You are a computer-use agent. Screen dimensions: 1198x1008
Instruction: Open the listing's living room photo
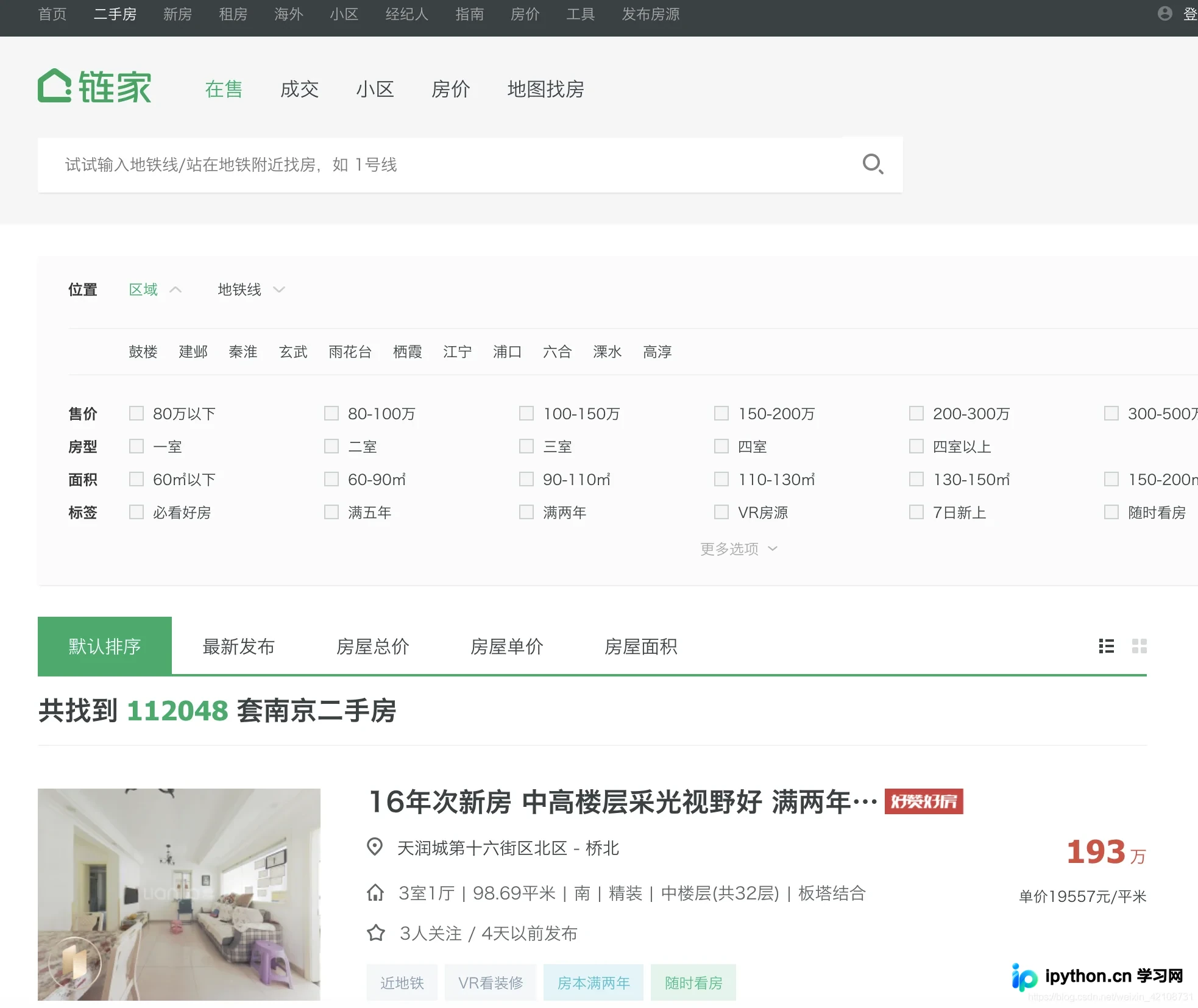(179, 894)
